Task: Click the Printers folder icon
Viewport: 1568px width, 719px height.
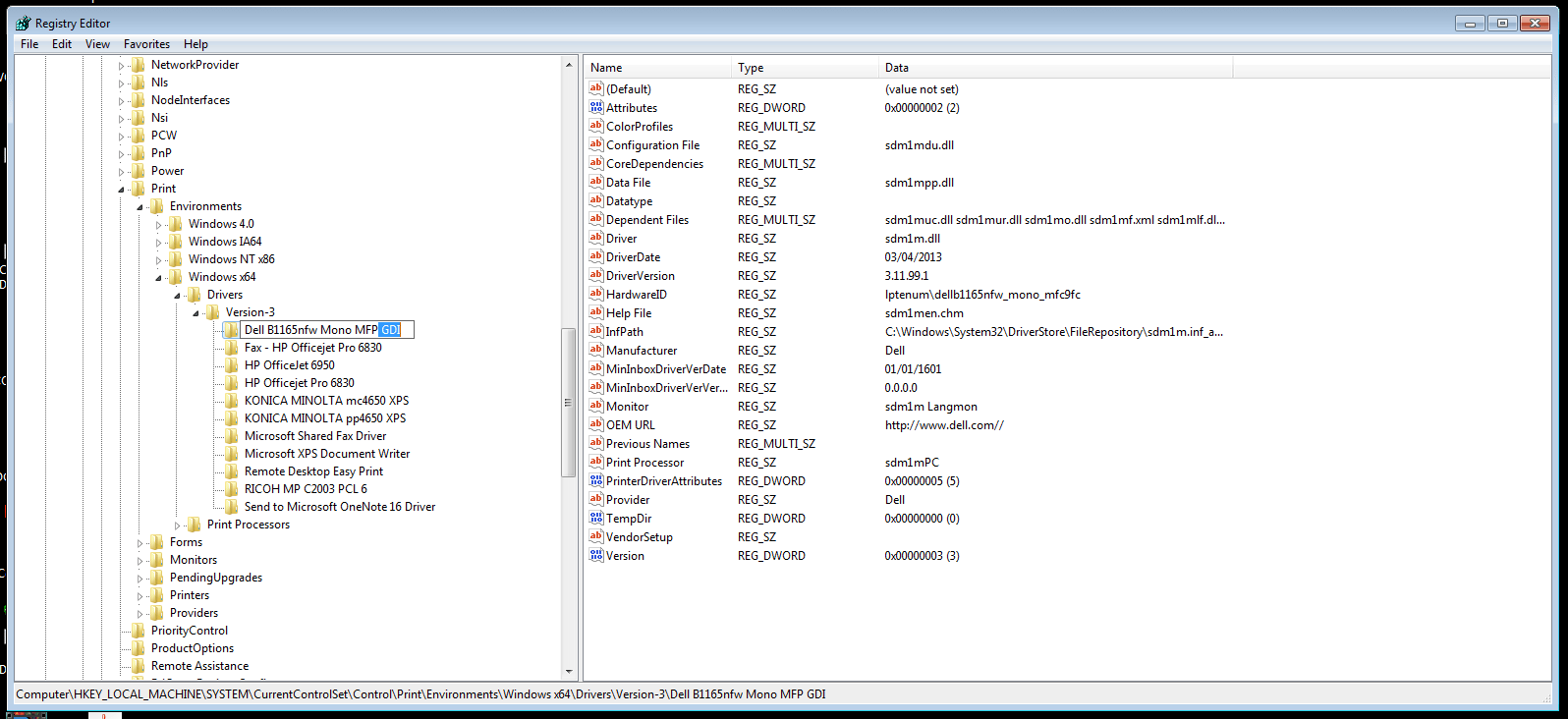Action: point(157,595)
